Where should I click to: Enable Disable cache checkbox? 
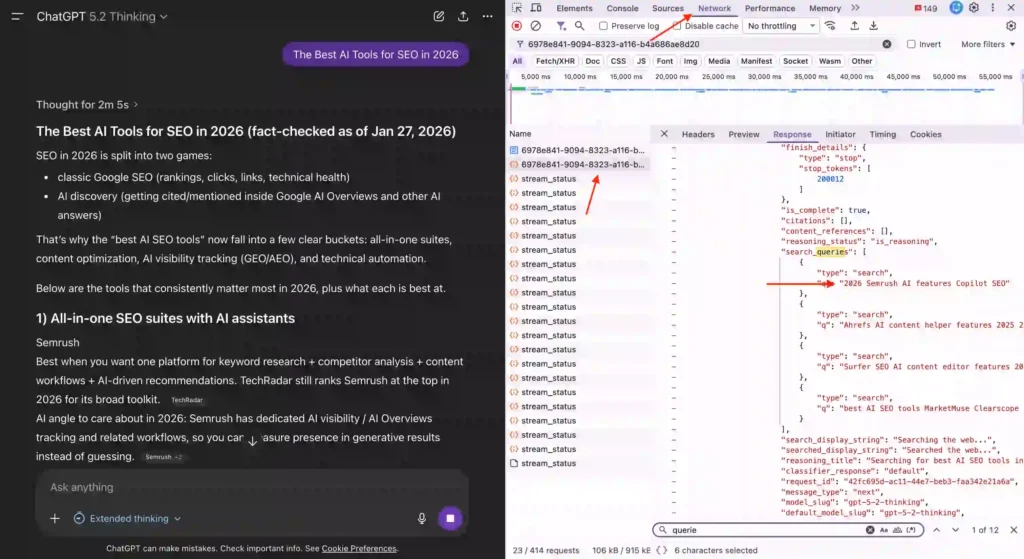(x=677, y=26)
